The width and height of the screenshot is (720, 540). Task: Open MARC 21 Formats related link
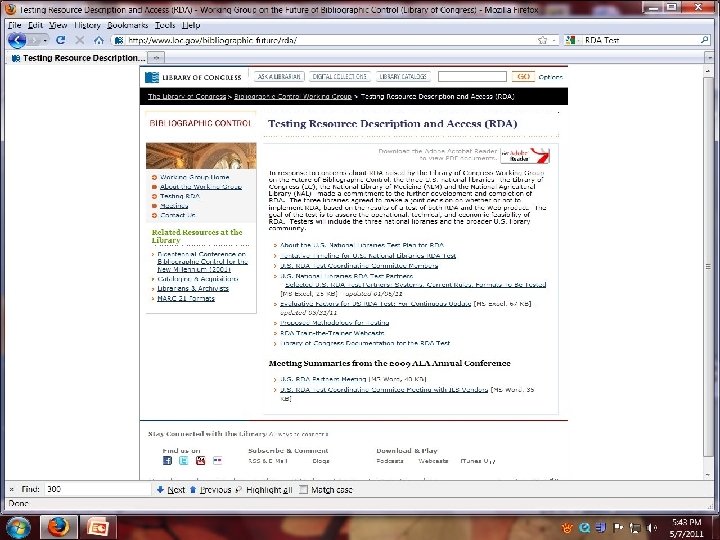click(186, 298)
